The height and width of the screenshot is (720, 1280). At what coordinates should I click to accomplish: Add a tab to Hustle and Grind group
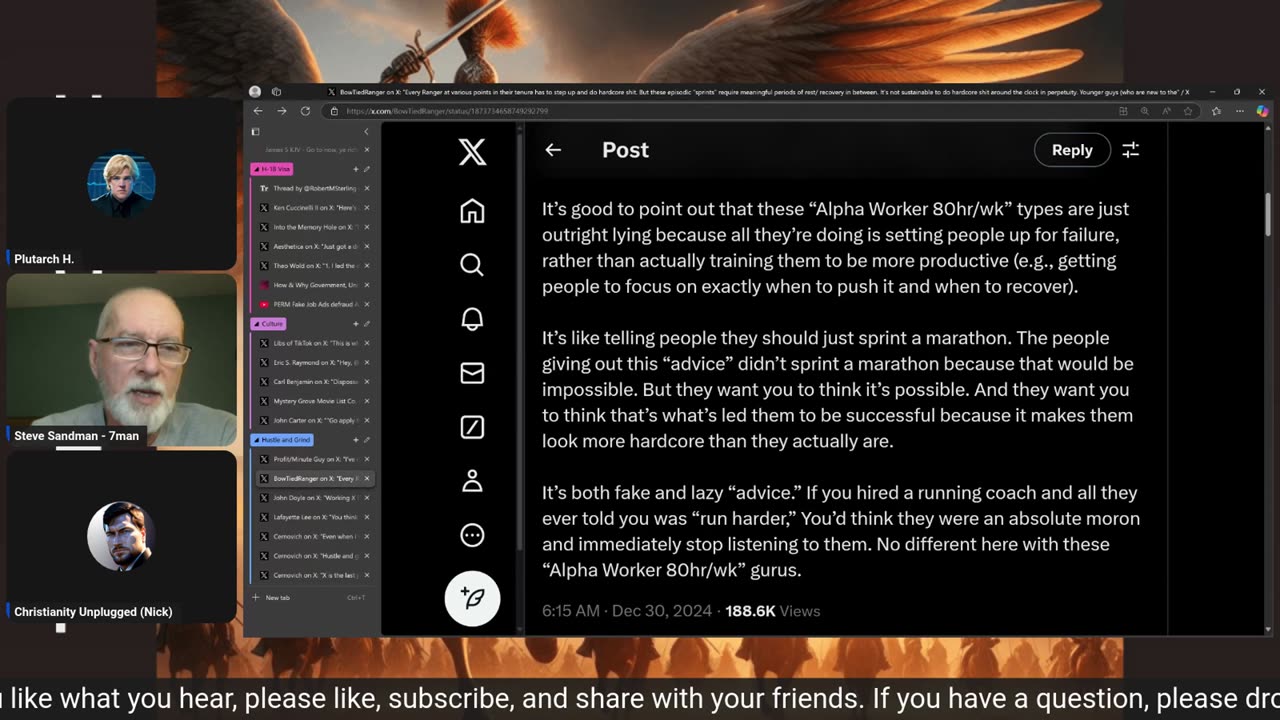click(356, 440)
